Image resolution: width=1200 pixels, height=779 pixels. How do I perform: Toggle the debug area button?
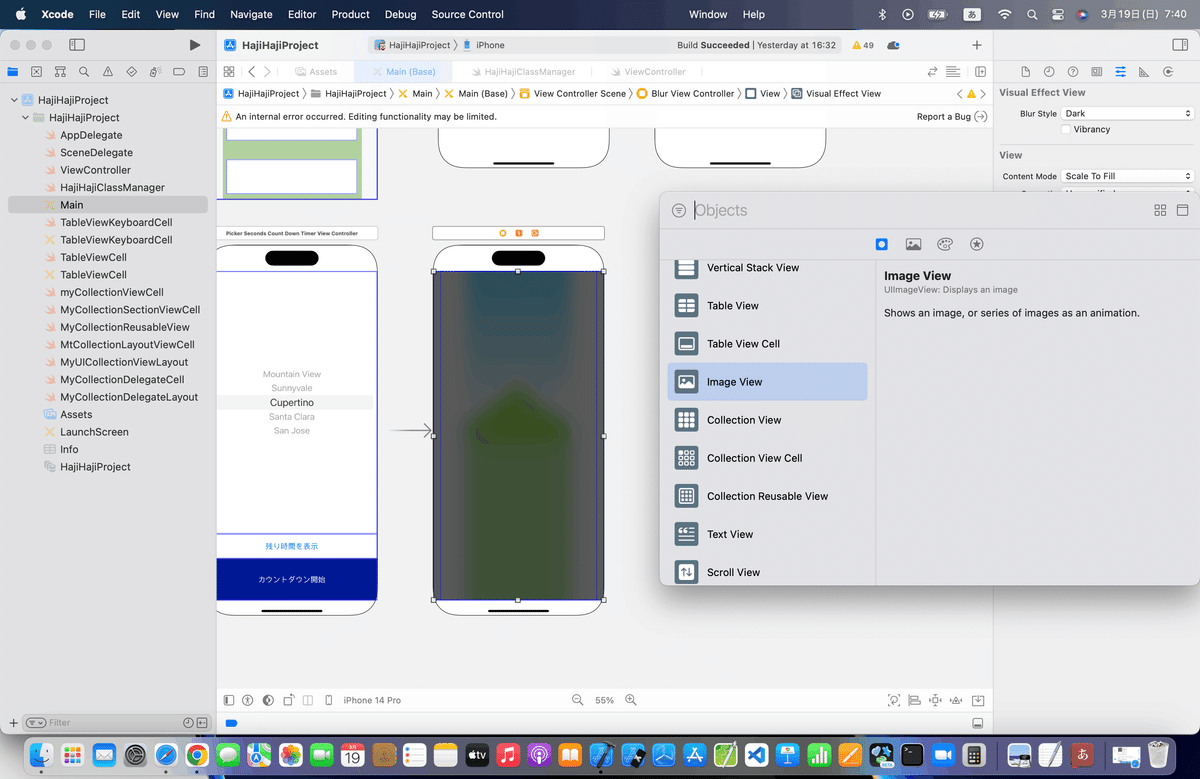coord(978,723)
